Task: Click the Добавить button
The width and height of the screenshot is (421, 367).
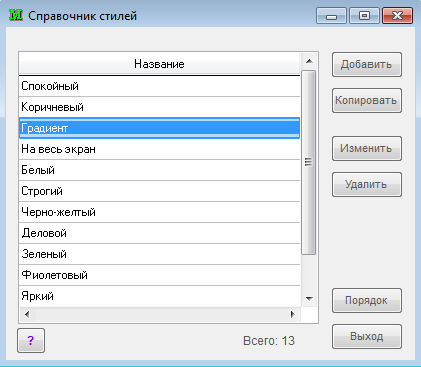Action: point(367,64)
